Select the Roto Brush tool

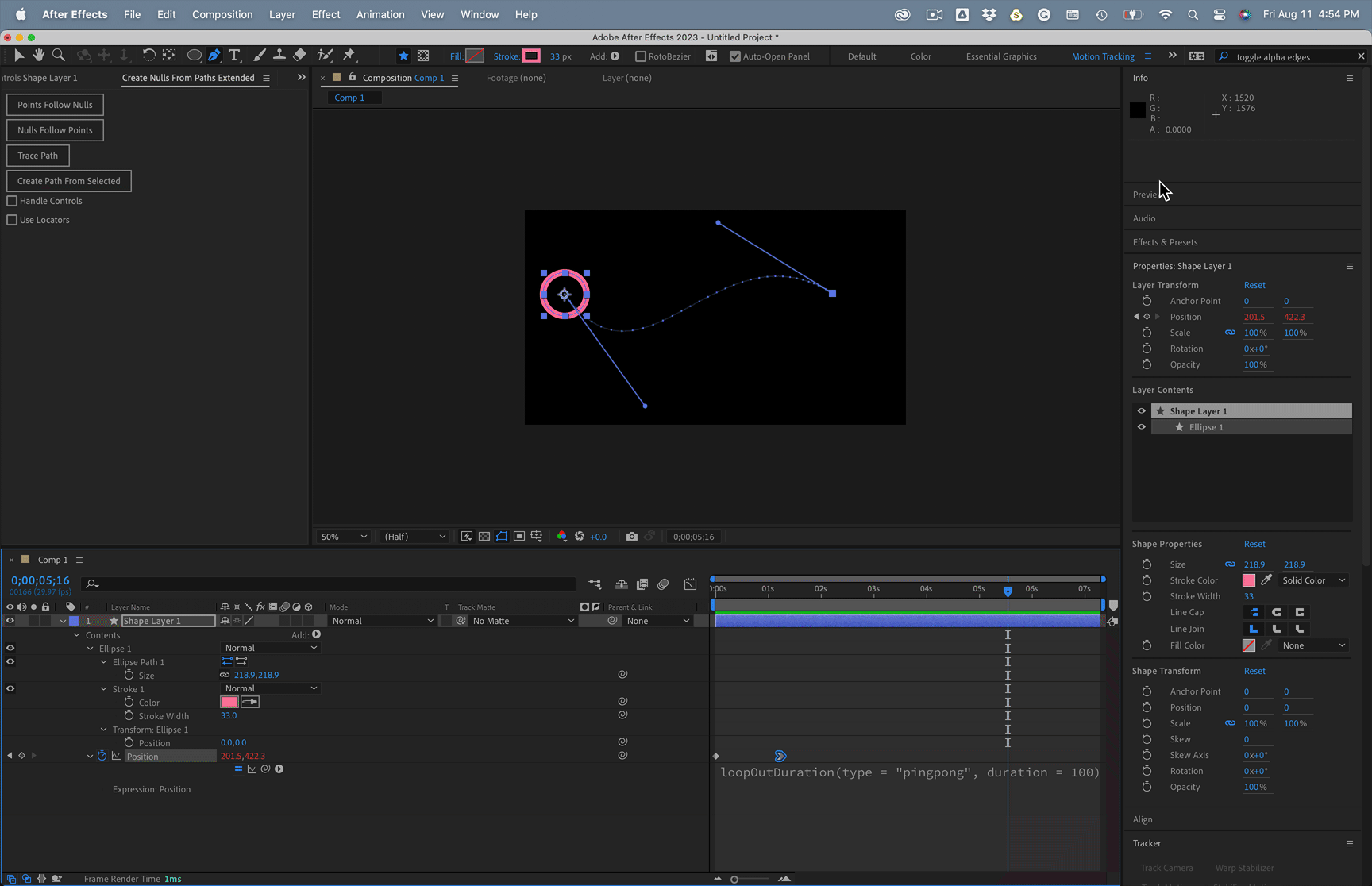[325, 56]
